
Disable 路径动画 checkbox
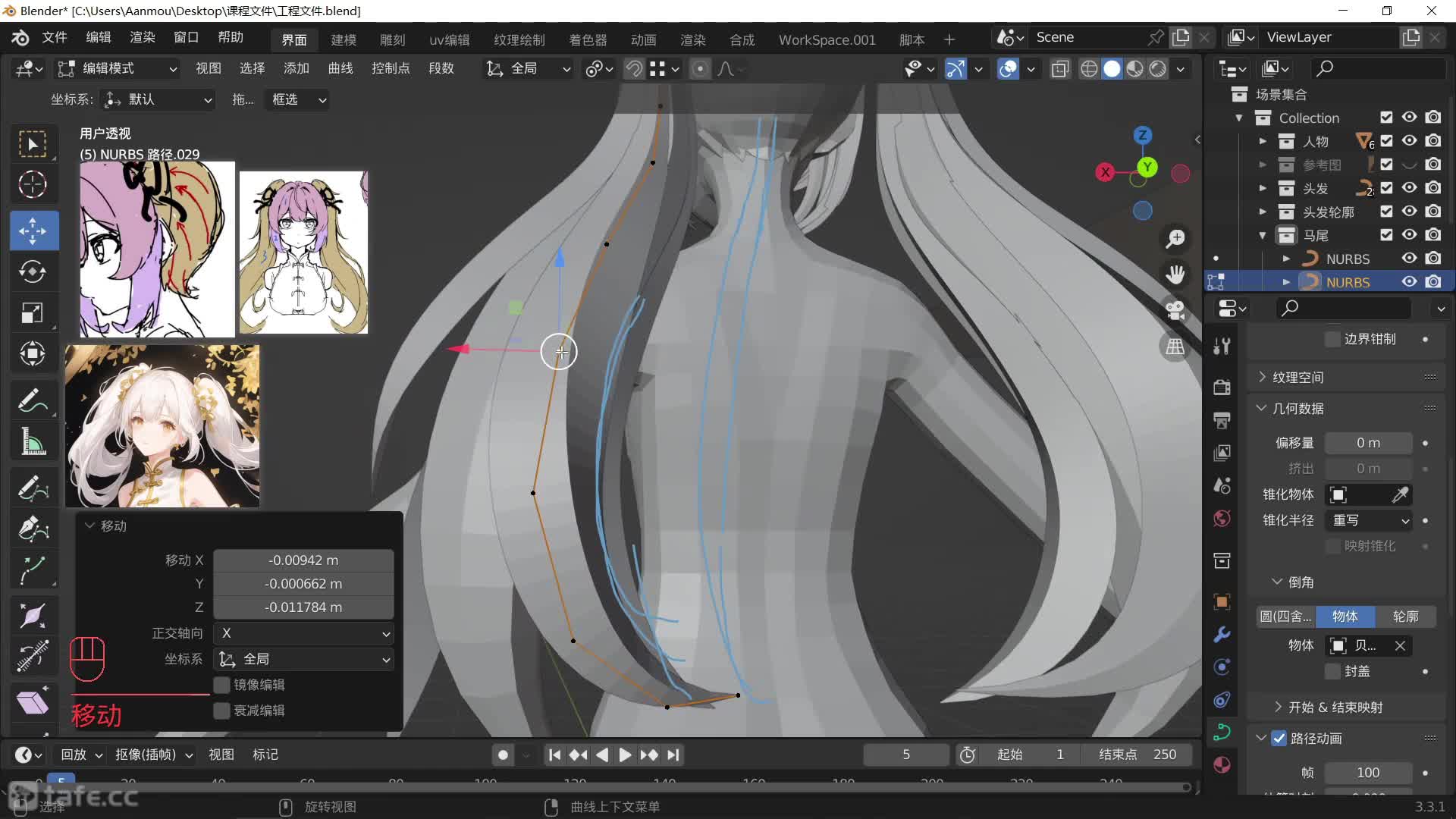(1279, 738)
